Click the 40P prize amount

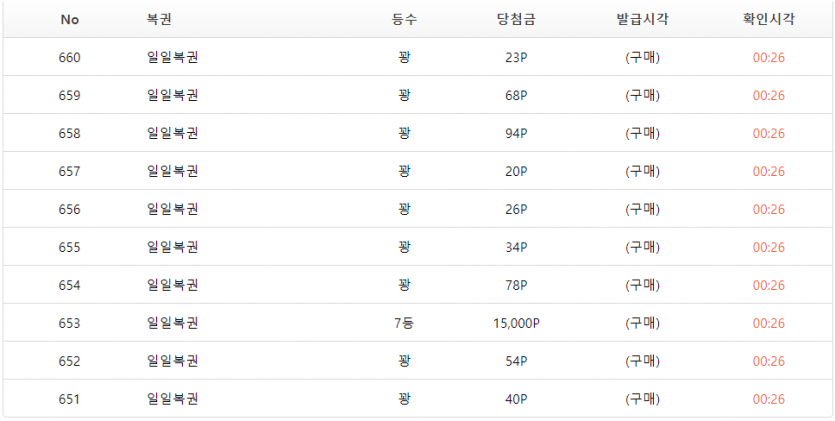(516, 399)
